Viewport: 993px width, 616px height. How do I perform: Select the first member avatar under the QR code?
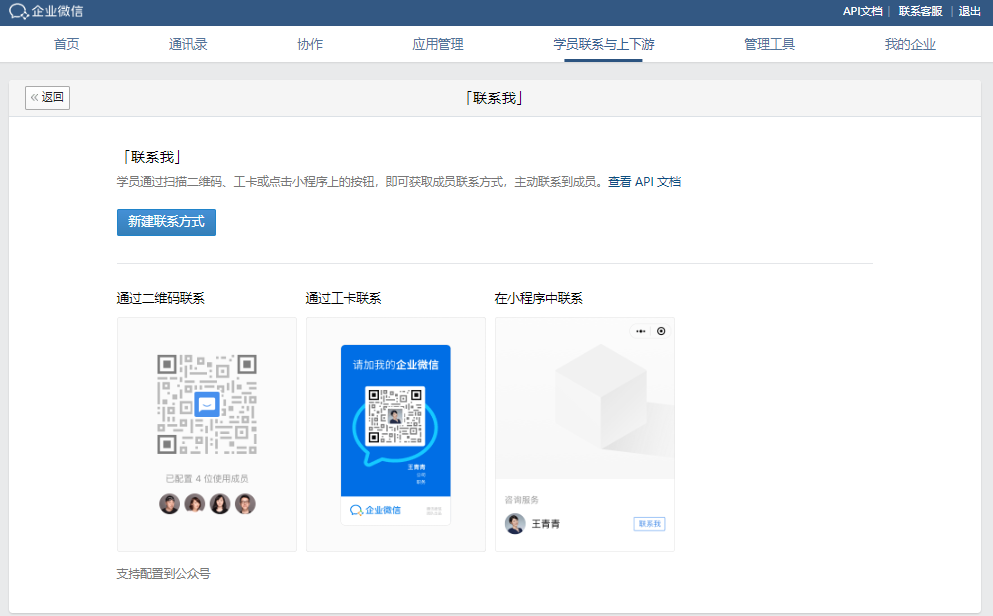click(169, 504)
